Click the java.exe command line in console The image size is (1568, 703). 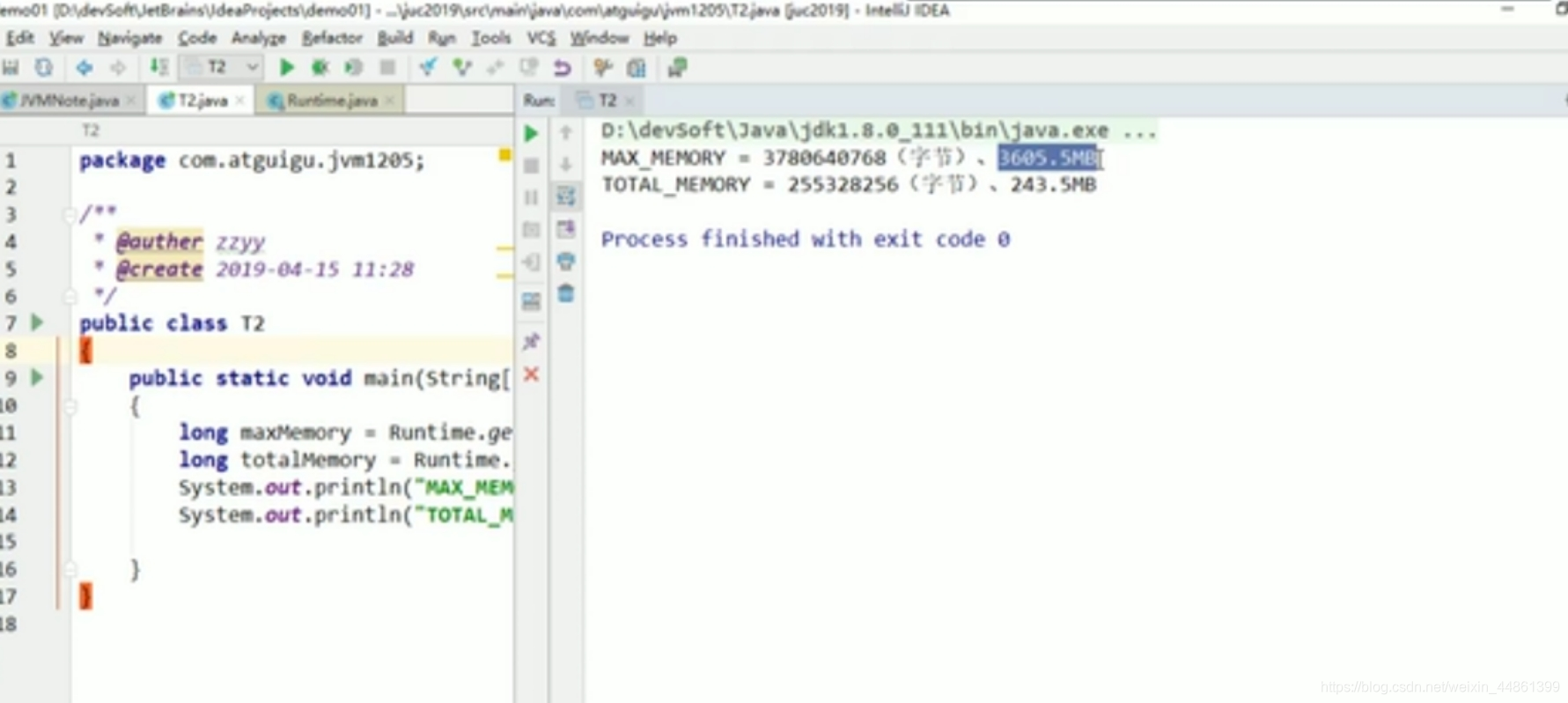click(879, 130)
